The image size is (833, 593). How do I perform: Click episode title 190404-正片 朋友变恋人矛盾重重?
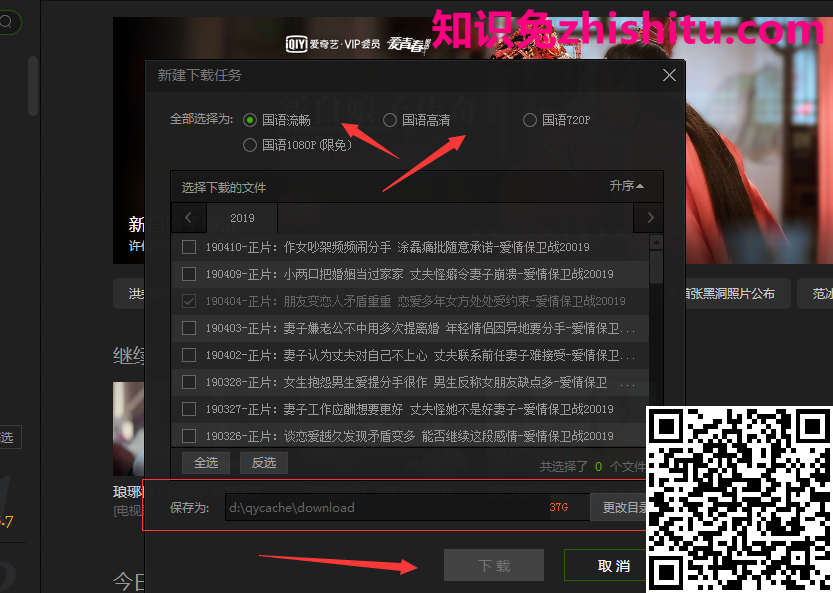point(415,301)
